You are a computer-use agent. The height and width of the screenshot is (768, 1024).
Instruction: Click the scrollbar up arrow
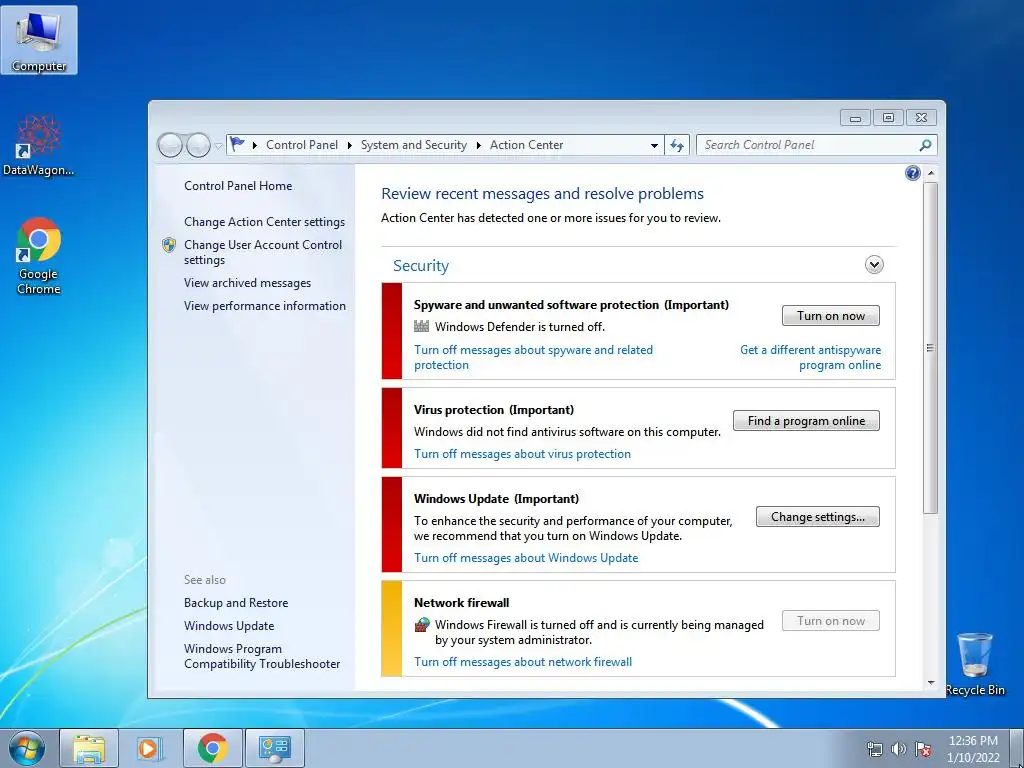click(931, 173)
